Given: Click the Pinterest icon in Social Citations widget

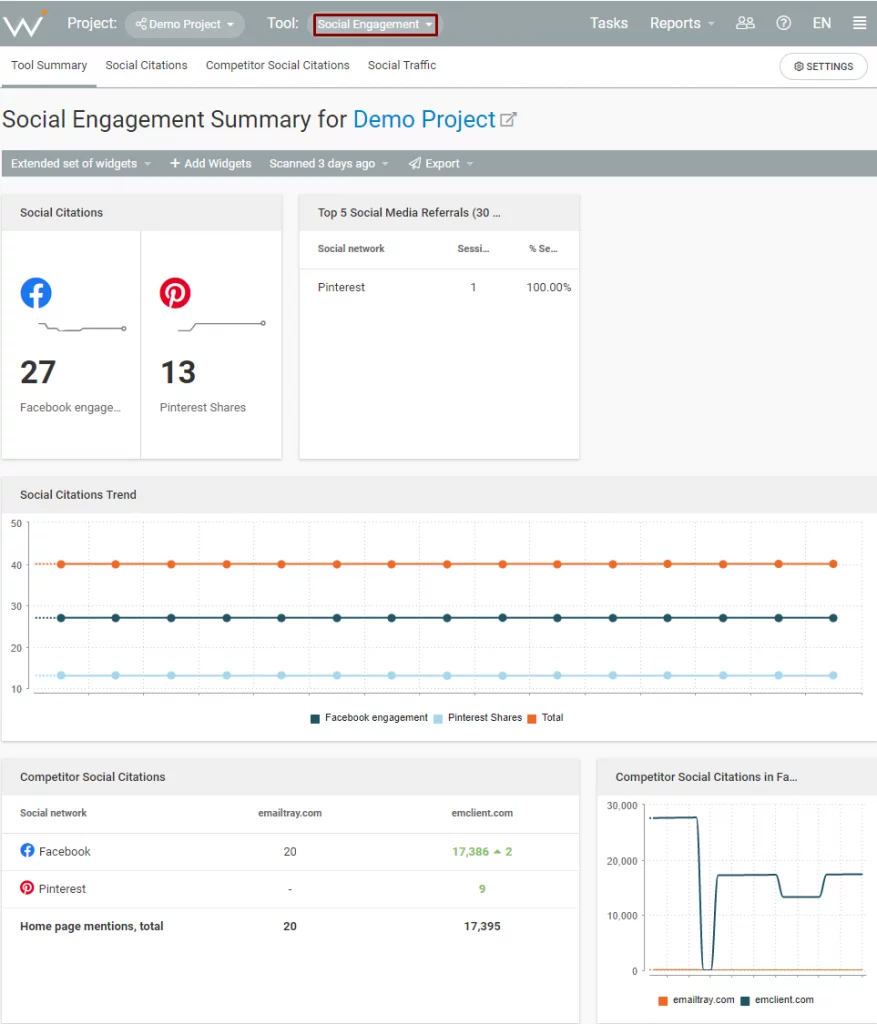Looking at the screenshot, I should 175,293.
